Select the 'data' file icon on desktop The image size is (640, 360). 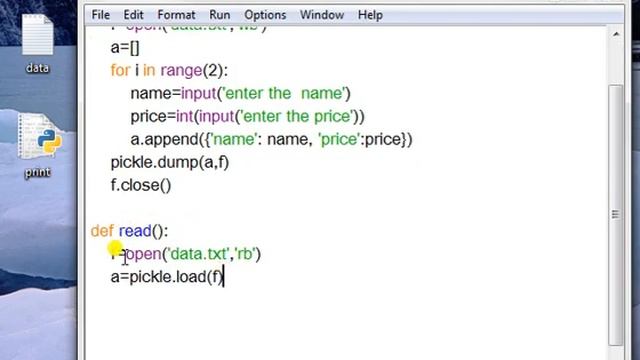point(38,35)
